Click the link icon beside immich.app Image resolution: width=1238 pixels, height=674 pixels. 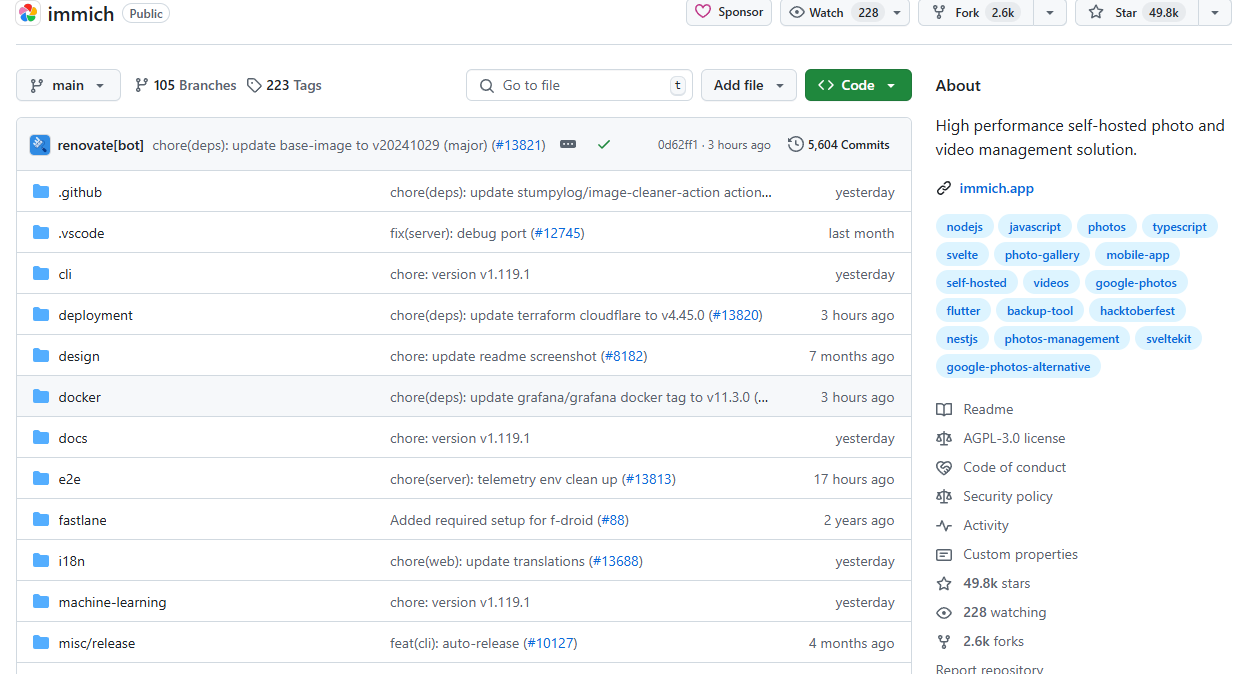pyautogui.click(x=943, y=189)
